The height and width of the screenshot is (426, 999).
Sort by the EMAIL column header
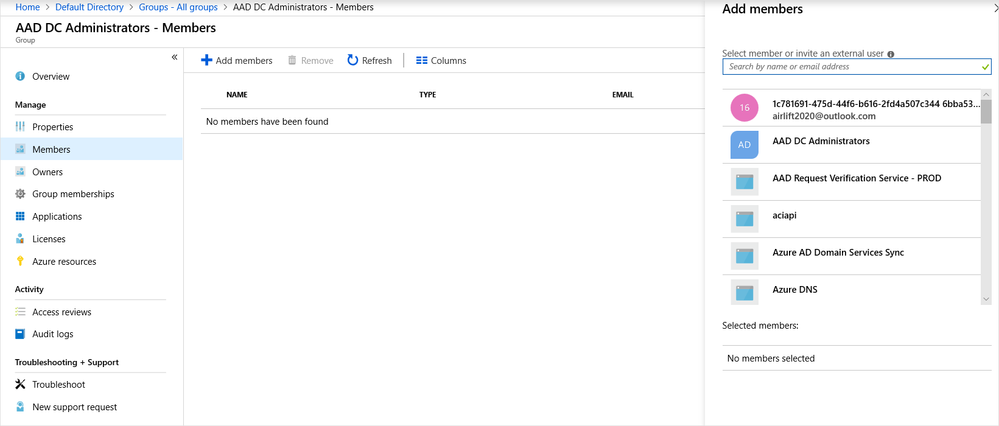point(622,95)
